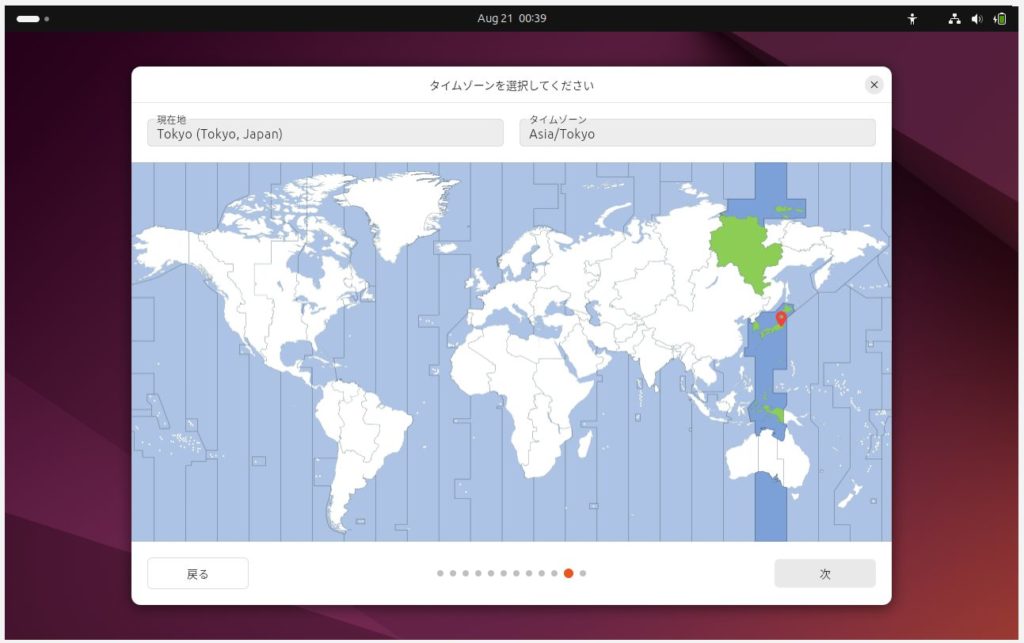Click the battery indicator icon
Viewport: 1024px width, 643px height.
[1000, 19]
